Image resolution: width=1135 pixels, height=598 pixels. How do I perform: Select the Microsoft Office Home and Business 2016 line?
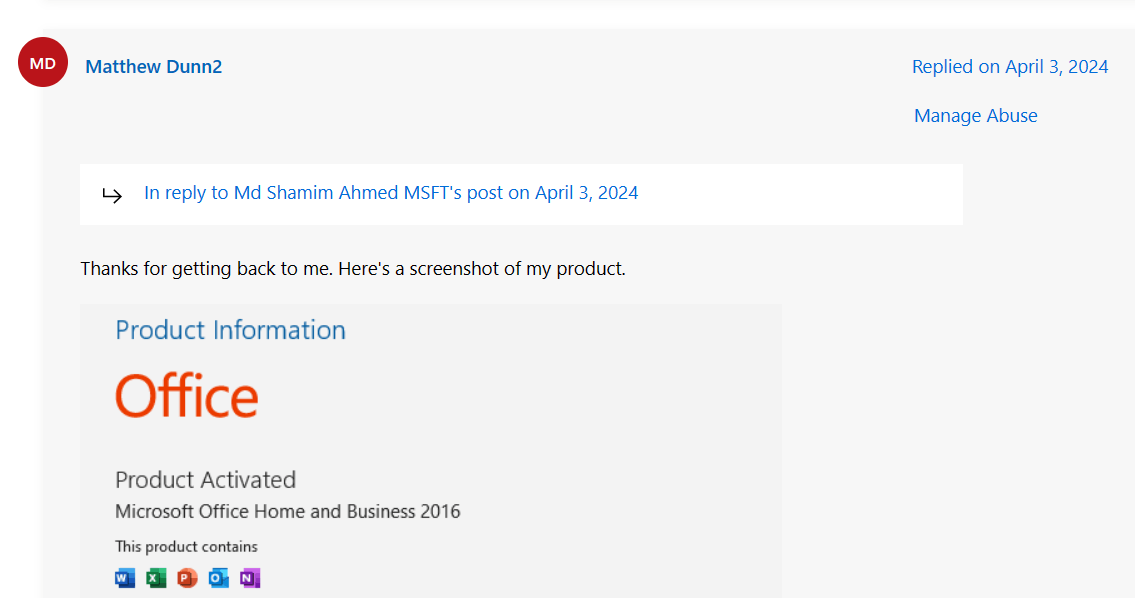(x=288, y=511)
